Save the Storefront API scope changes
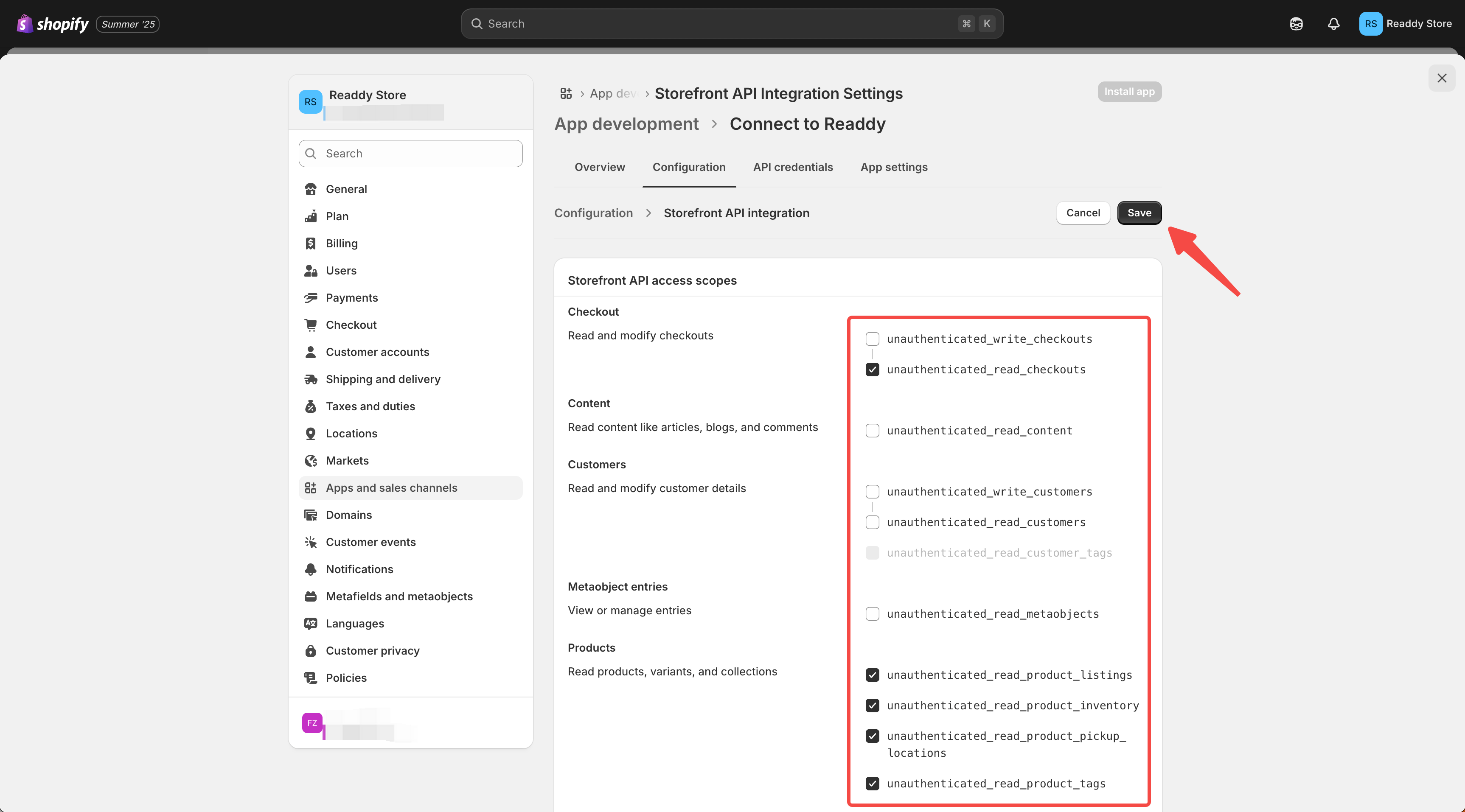The width and height of the screenshot is (1465, 812). [1139, 213]
